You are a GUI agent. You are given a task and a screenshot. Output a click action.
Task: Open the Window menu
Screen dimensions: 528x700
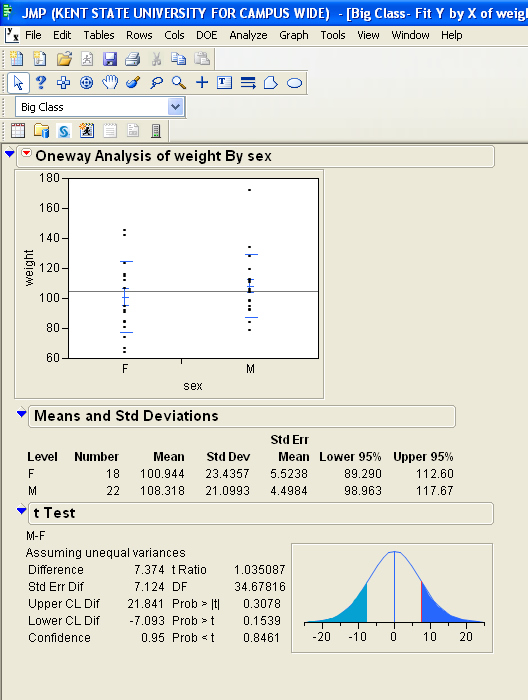tap(410, 35)
